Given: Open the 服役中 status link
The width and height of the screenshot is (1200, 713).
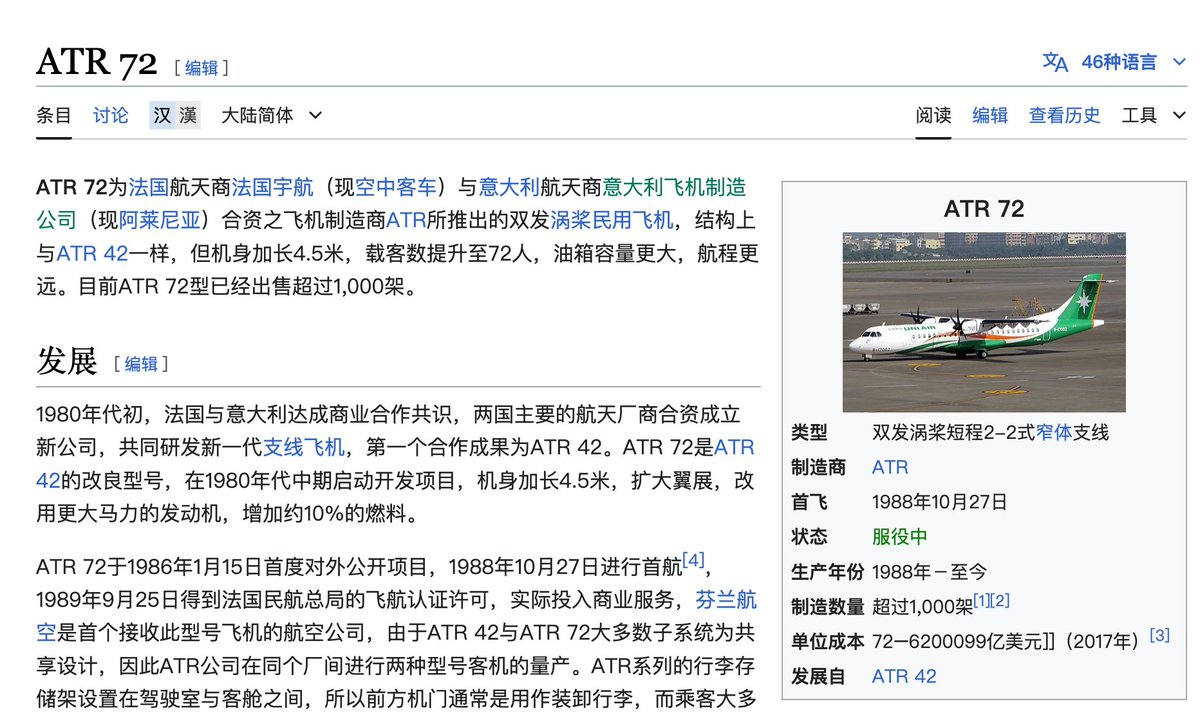Looking at the screenshot, I should click(899, 537).
